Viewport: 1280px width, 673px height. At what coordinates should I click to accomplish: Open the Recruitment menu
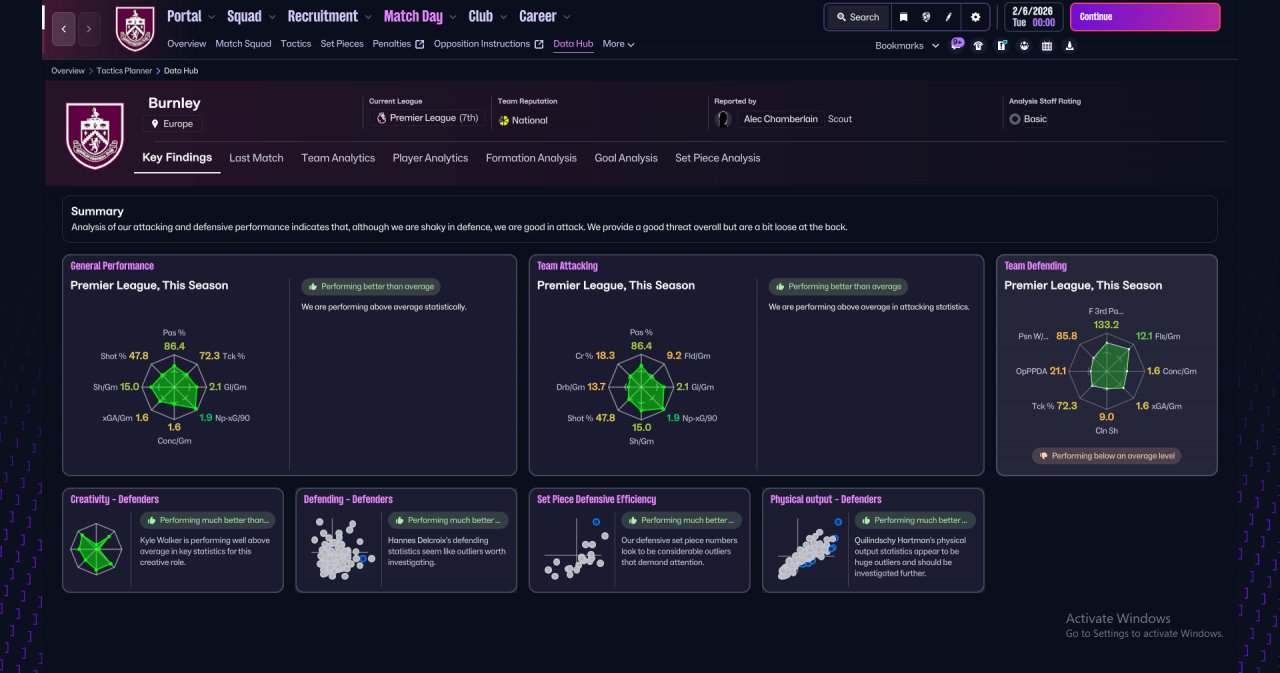(x=322, y=16)
